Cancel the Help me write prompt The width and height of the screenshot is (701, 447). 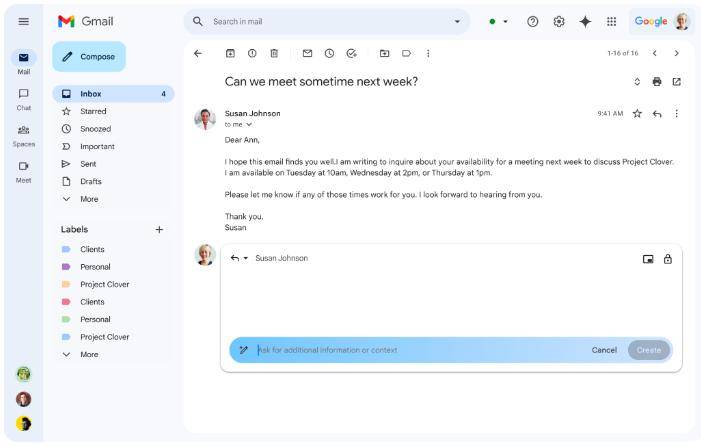pyautogui.click(x=604, y=350)
